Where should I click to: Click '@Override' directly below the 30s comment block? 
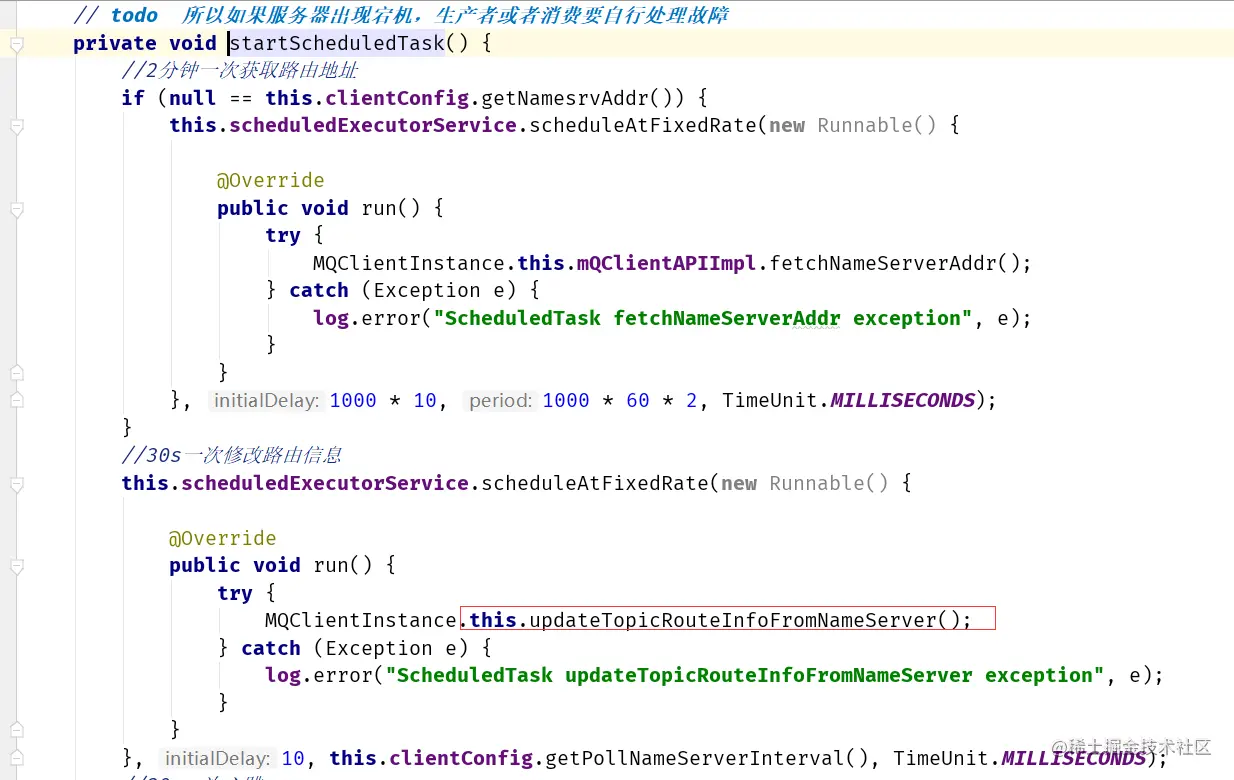pos(222,538)
